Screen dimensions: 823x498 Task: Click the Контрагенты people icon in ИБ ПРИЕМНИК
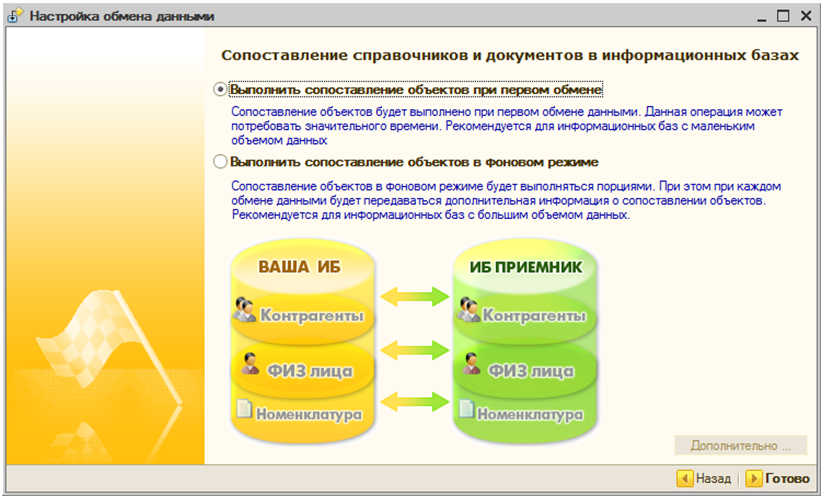[x=467, y=310]
